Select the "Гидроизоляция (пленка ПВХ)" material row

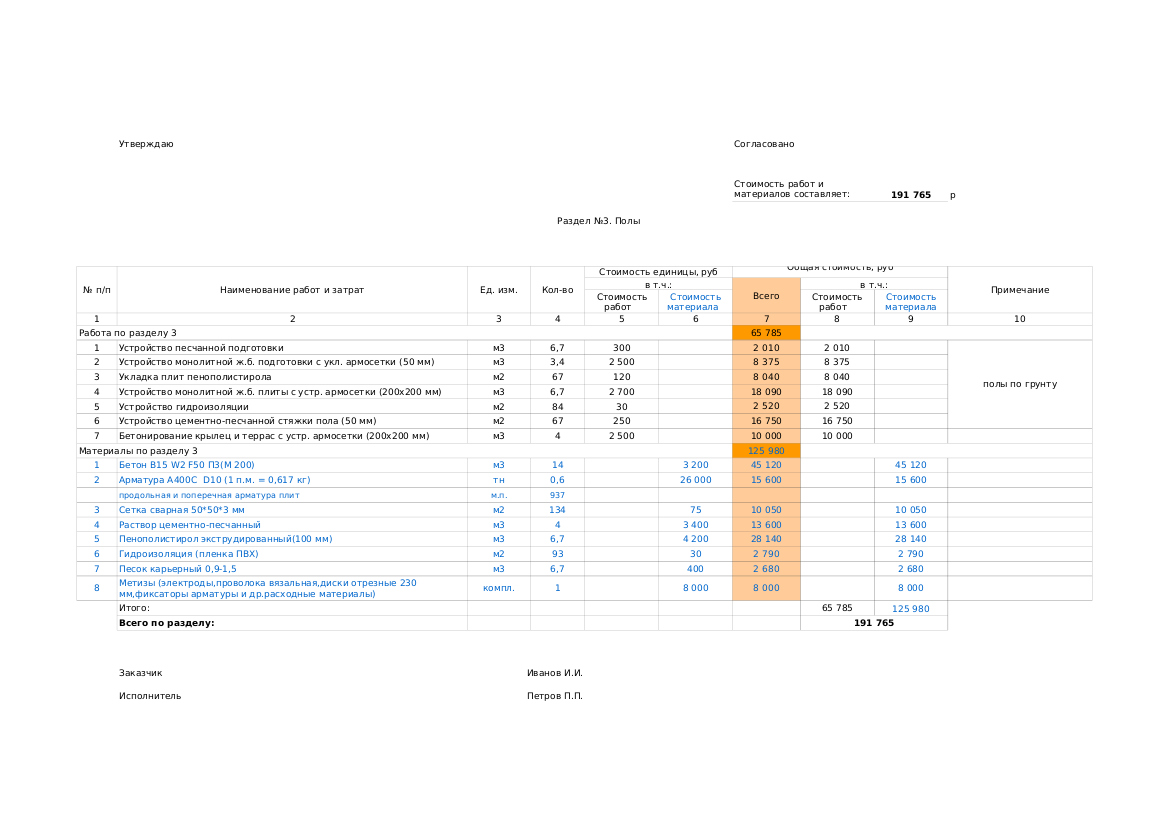coord(188,554)
